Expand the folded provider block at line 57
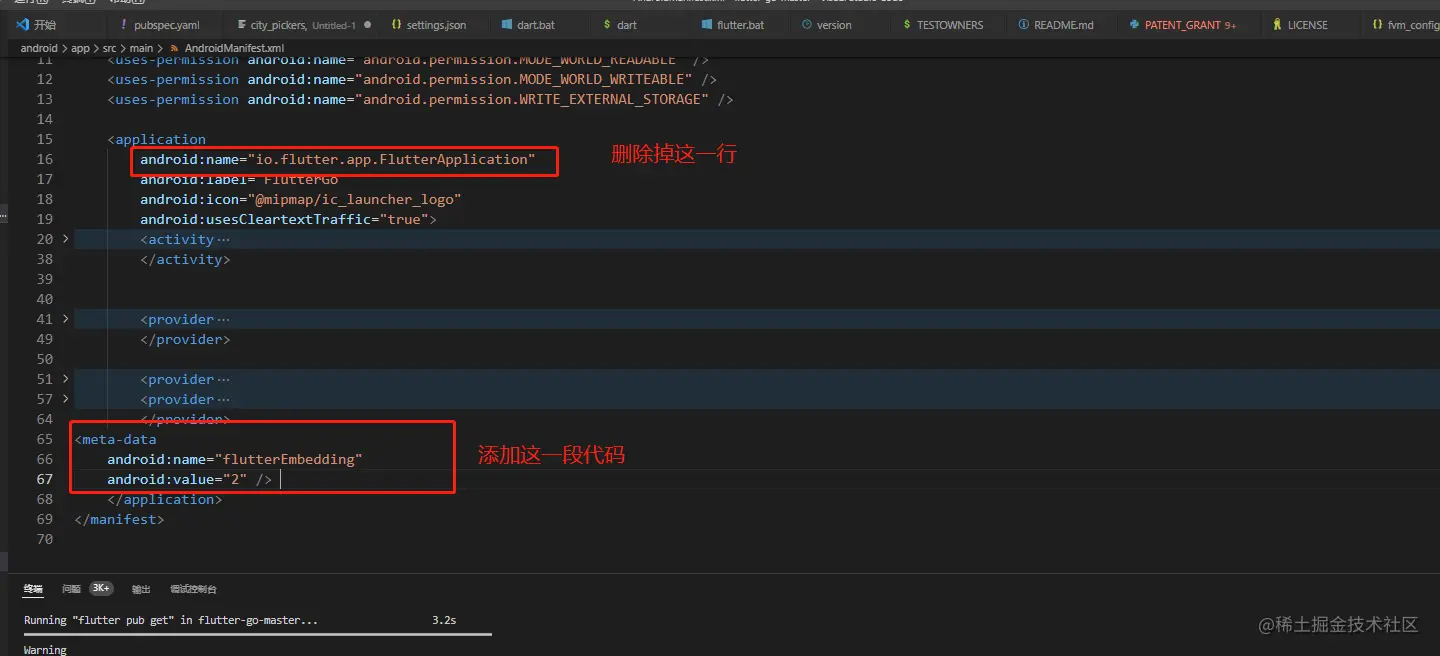 click(66, 399)
